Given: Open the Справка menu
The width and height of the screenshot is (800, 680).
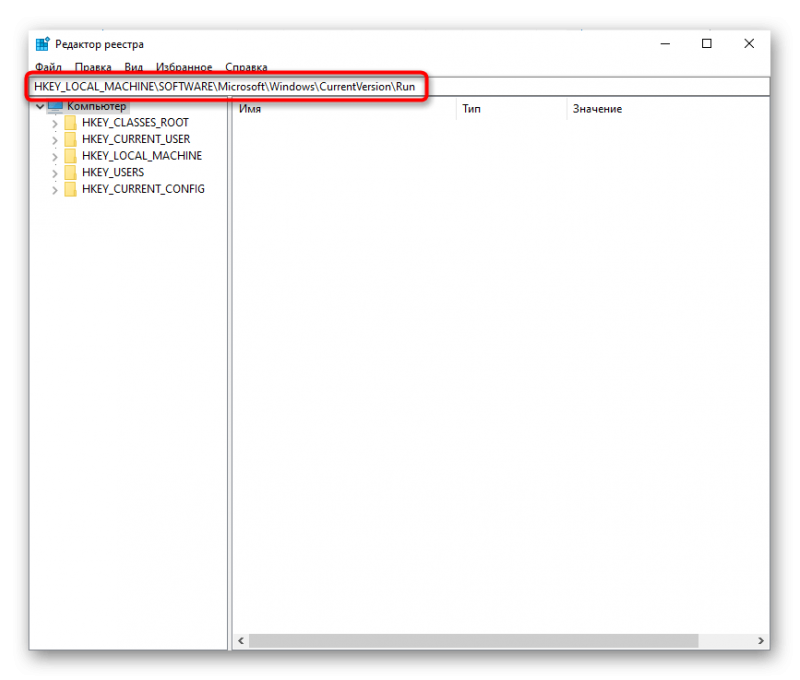Looking at the screenshot, I should [246, 67].
